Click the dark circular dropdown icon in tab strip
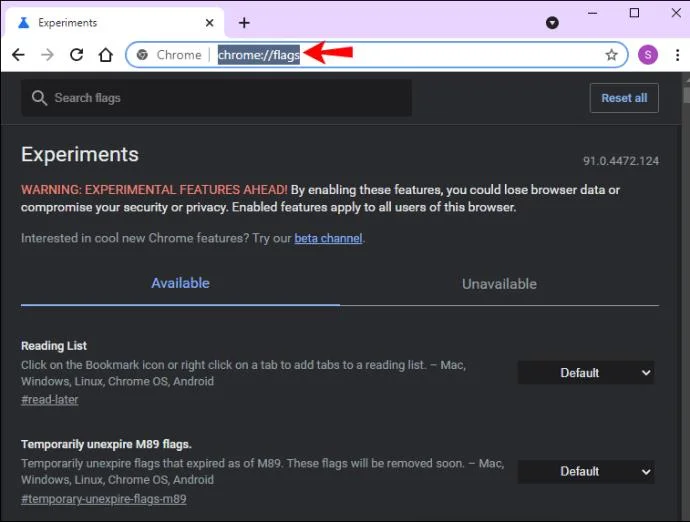Screen dimensions: 690x522 click(x=552, y=23)
